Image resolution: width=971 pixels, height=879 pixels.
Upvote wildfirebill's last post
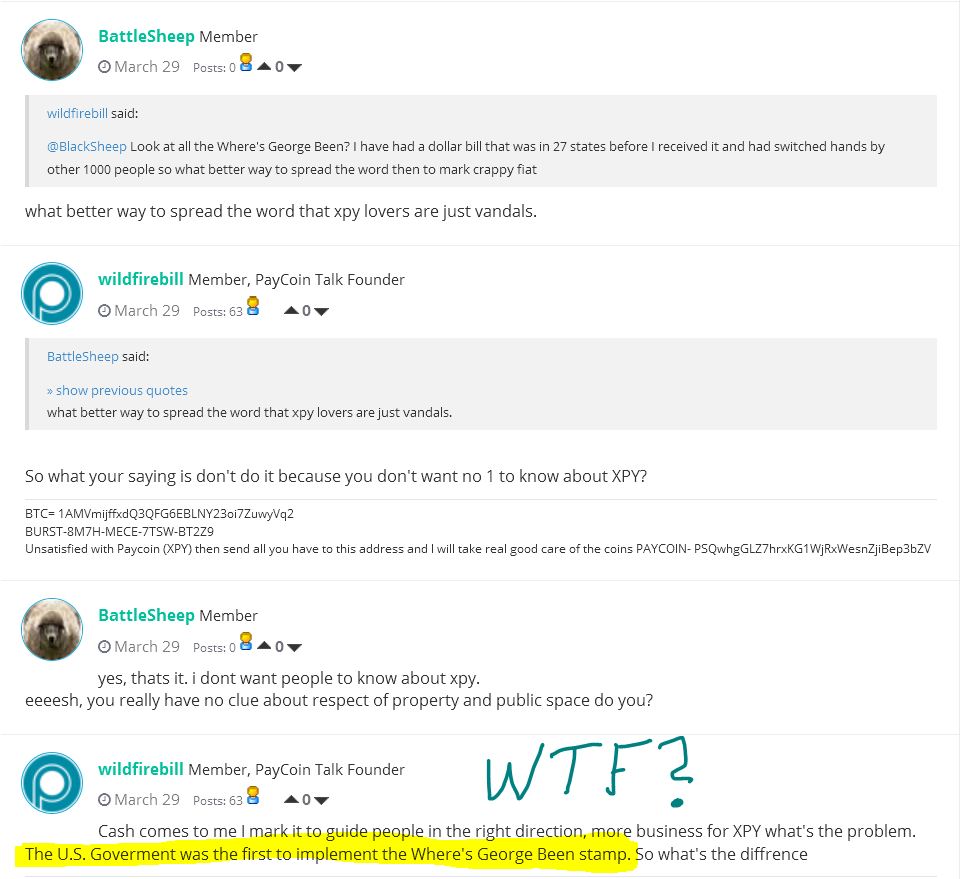(291, 799)
